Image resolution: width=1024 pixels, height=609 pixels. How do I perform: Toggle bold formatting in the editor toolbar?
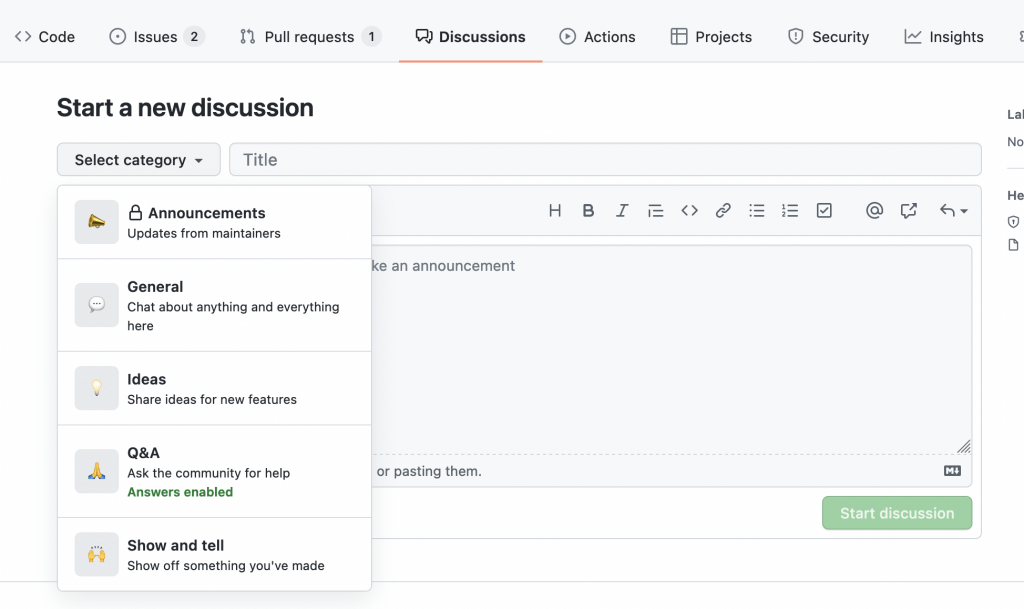pyautogui.click(x=588, y=210)
